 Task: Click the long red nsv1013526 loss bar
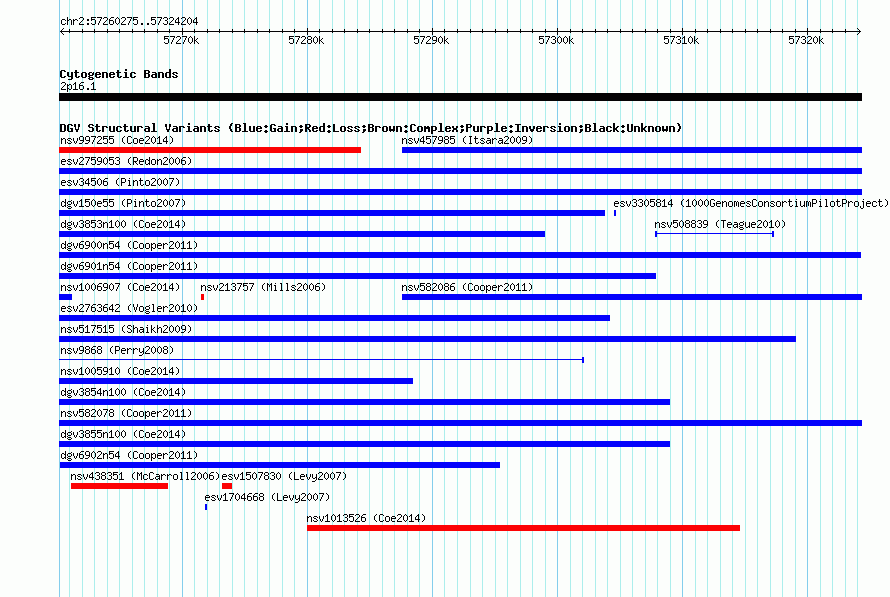click(523, 528)
